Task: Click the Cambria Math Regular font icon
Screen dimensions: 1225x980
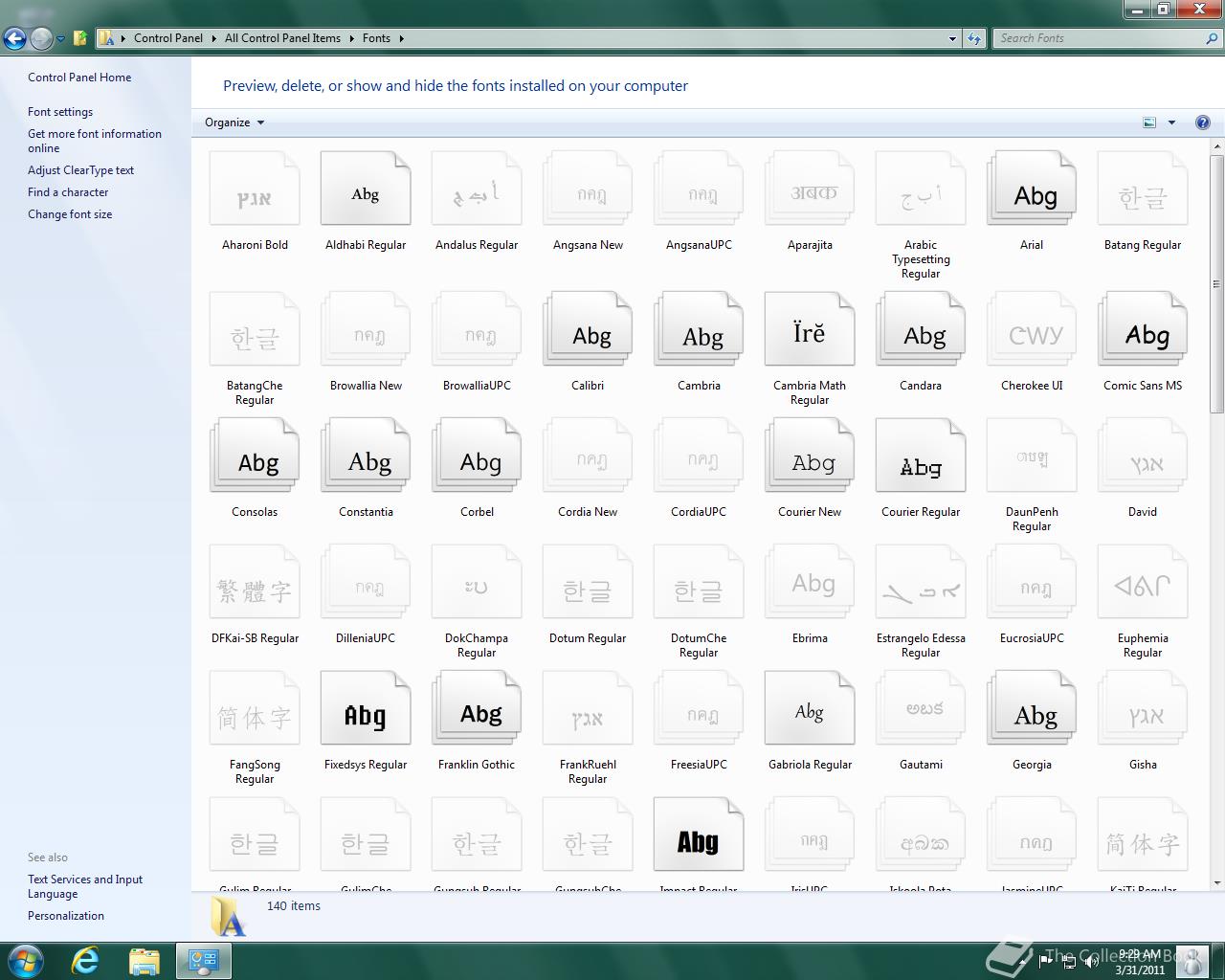Action: click(x=810, y=330)
